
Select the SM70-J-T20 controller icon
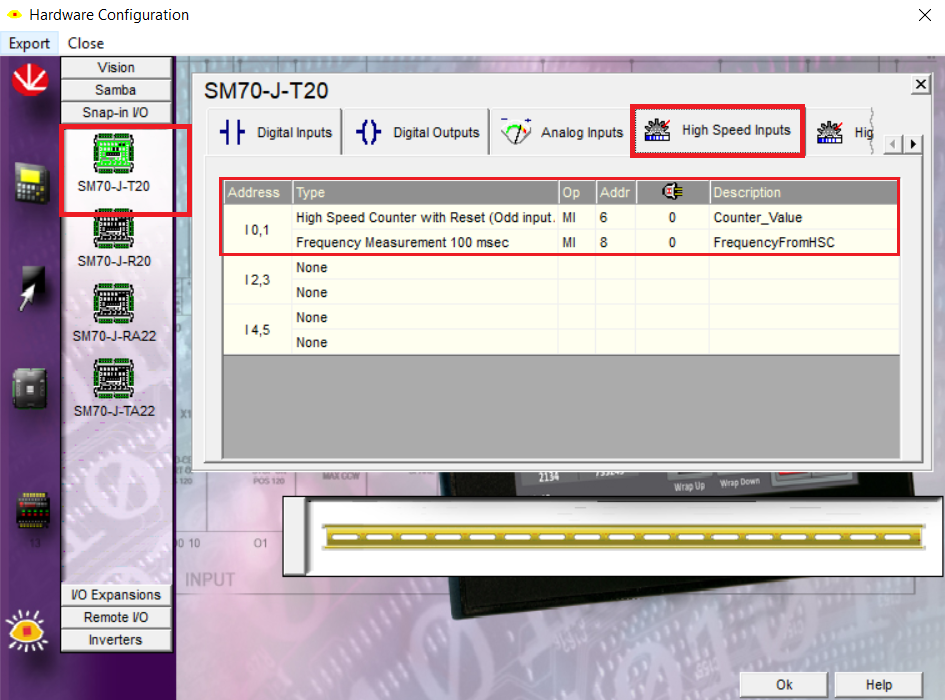pos(113,154)
